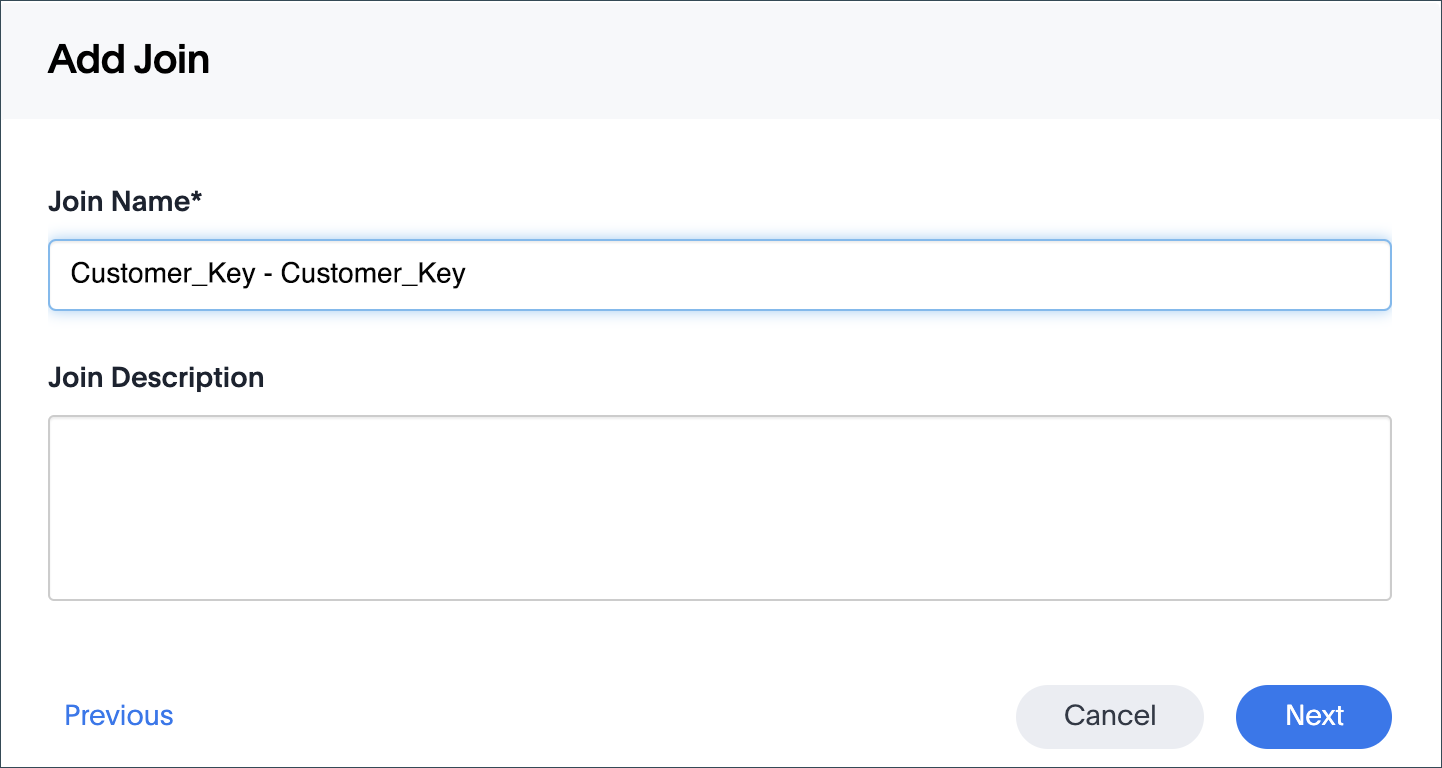
Task: Click inside the Join Description text area
Action: 719,508
